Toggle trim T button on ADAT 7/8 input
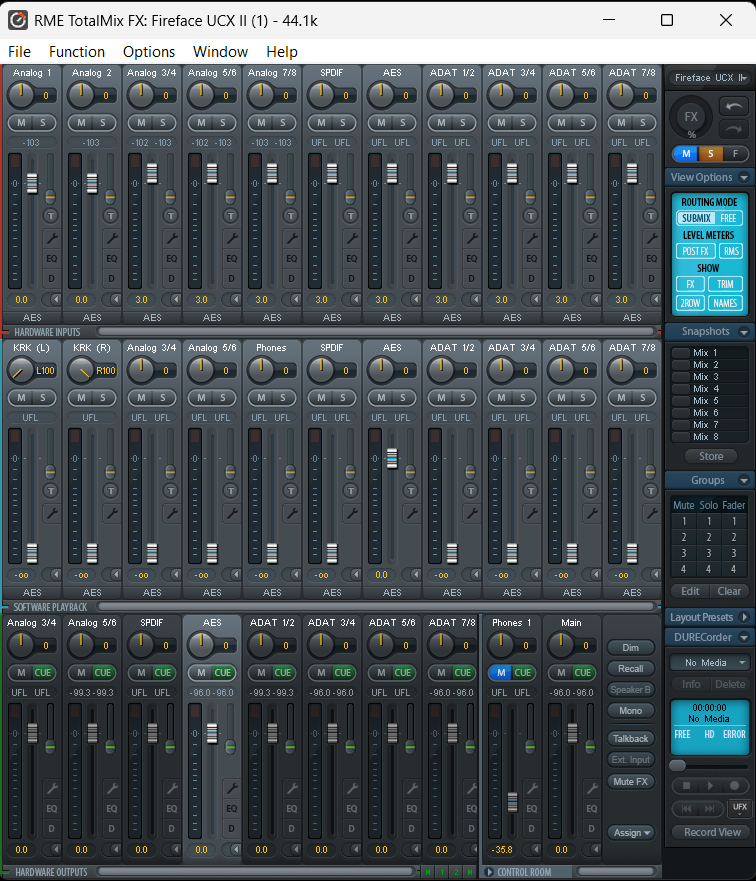This screenshot has height=881, width=756. [x=650, y=216]
